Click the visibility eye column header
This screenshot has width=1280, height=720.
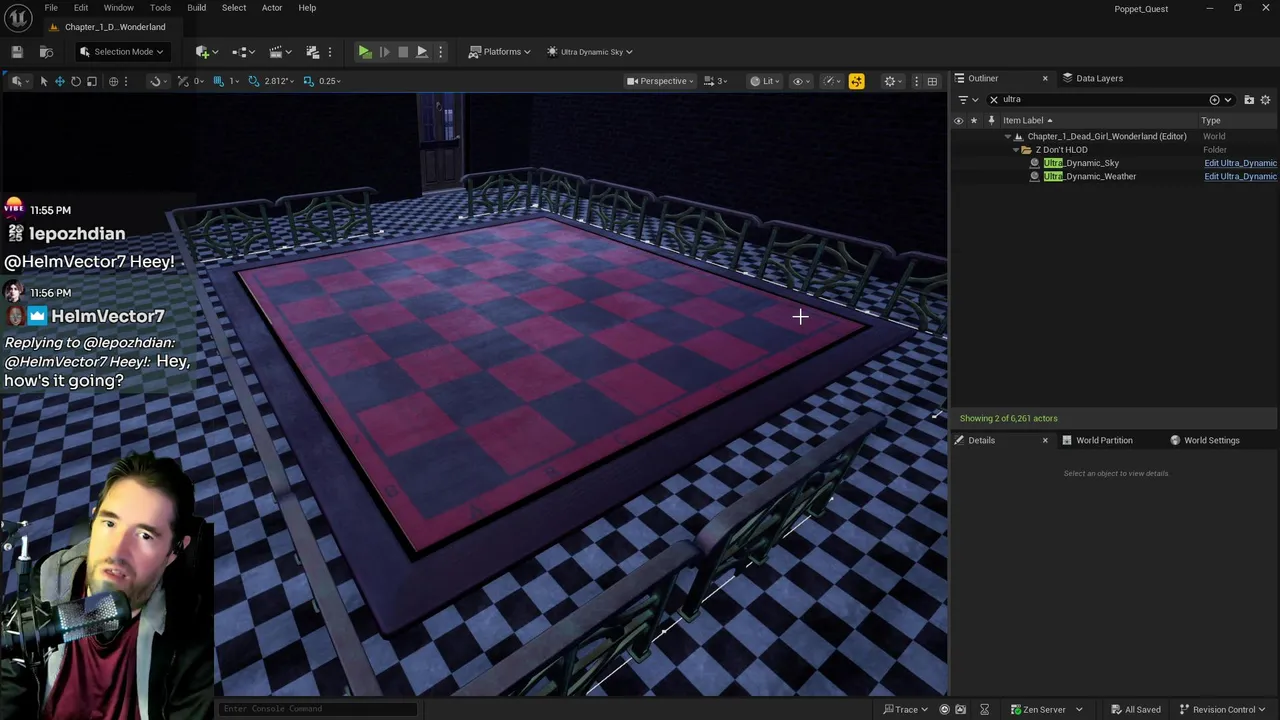pos(958,120)
